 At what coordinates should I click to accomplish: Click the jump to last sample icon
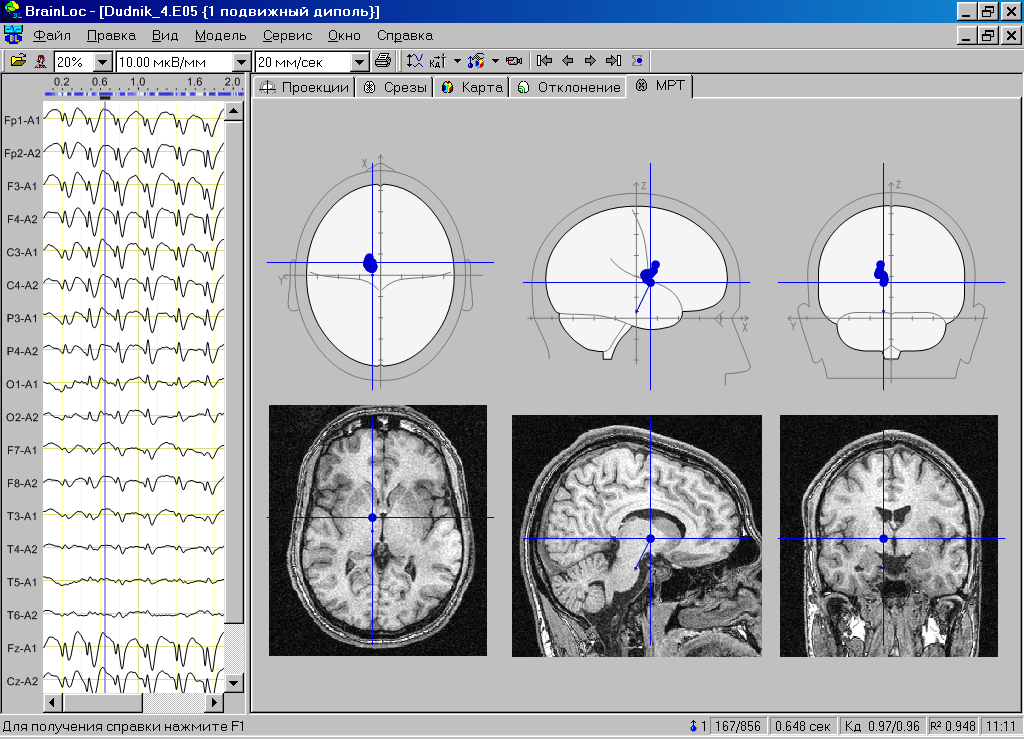click(613, 61)
